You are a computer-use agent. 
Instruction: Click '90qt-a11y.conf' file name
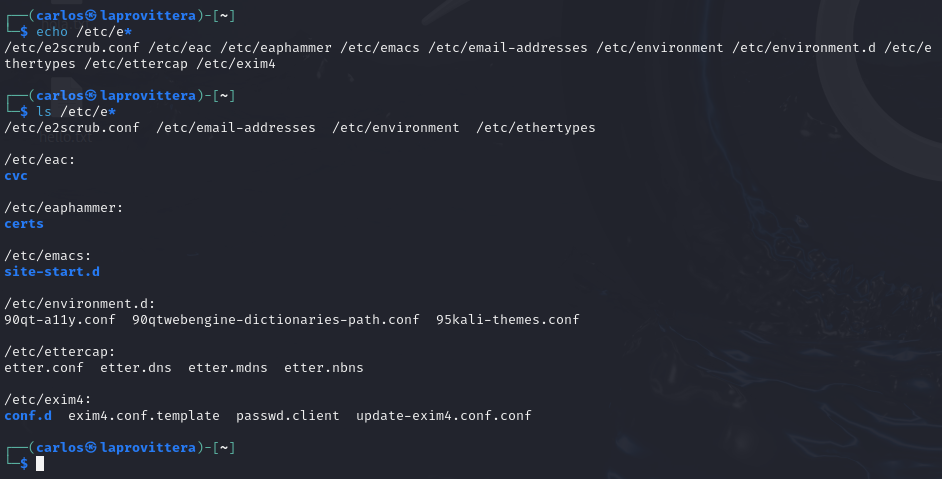click(x=59, y=320)
